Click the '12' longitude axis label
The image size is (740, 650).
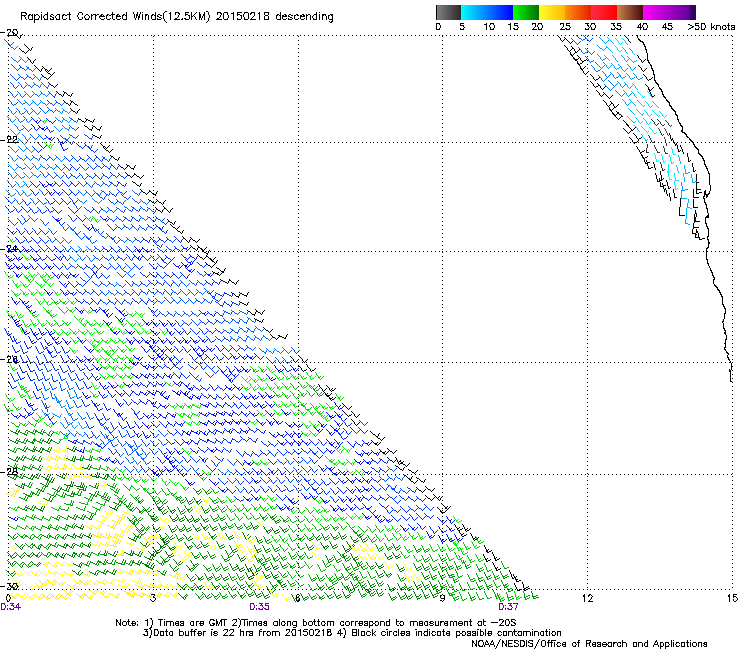pyautogui.click(x=587, y=599)
